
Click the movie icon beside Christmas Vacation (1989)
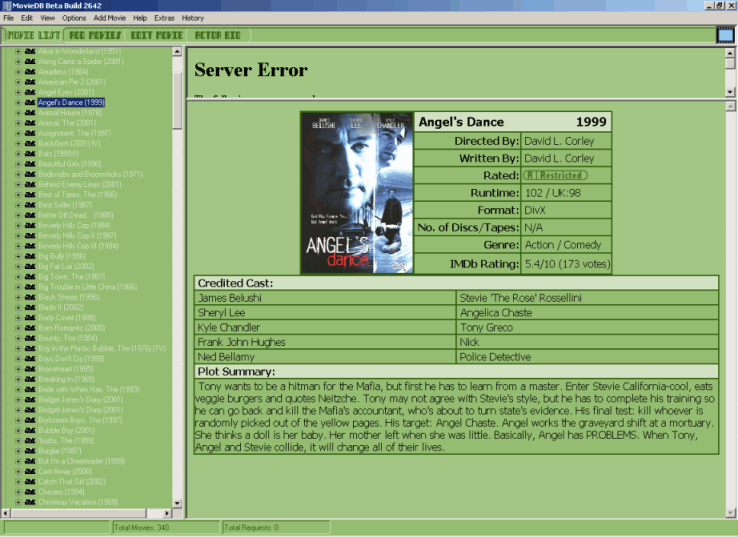coord(30,502)
